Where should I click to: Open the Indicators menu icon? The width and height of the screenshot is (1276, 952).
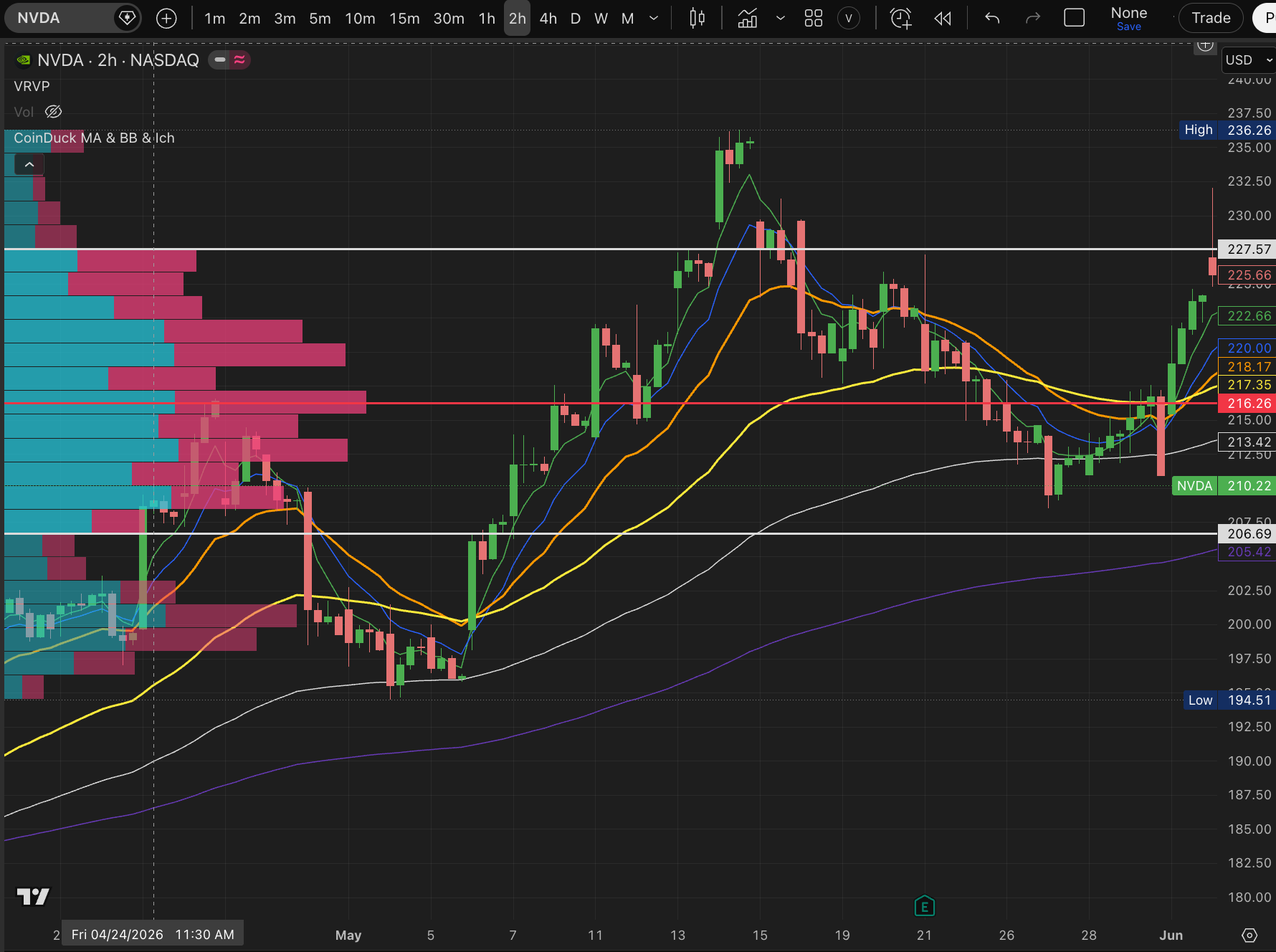point(747,19)
